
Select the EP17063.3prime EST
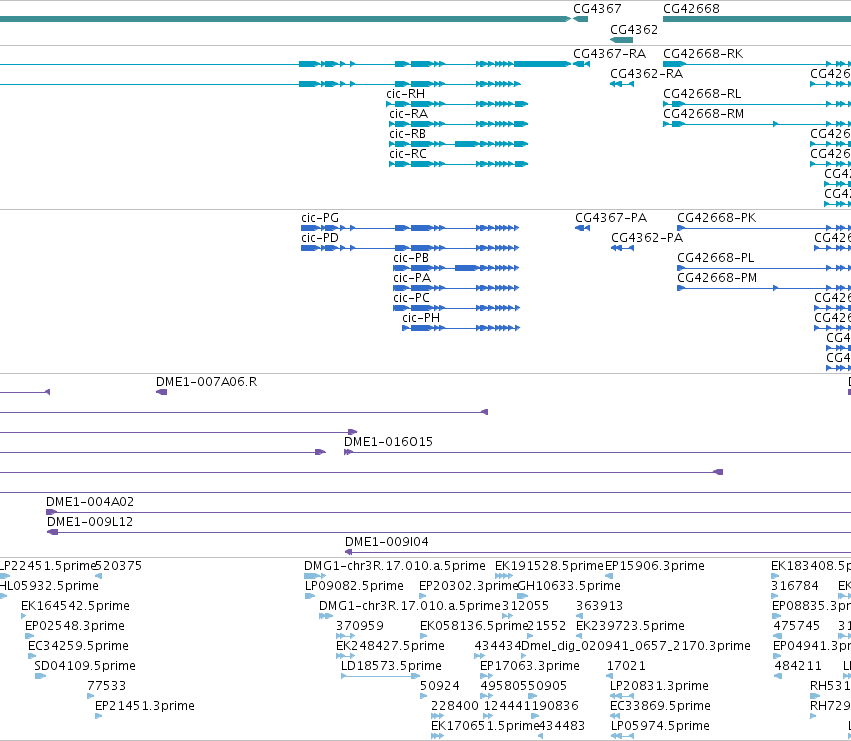pyautogui.click(x=487, y=676)
